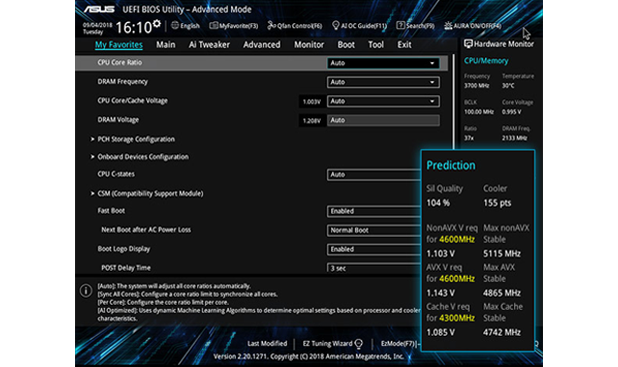Click the 104 % Sil Quality value
Screen dimensions: 618x367
click(x=438, y=203)
